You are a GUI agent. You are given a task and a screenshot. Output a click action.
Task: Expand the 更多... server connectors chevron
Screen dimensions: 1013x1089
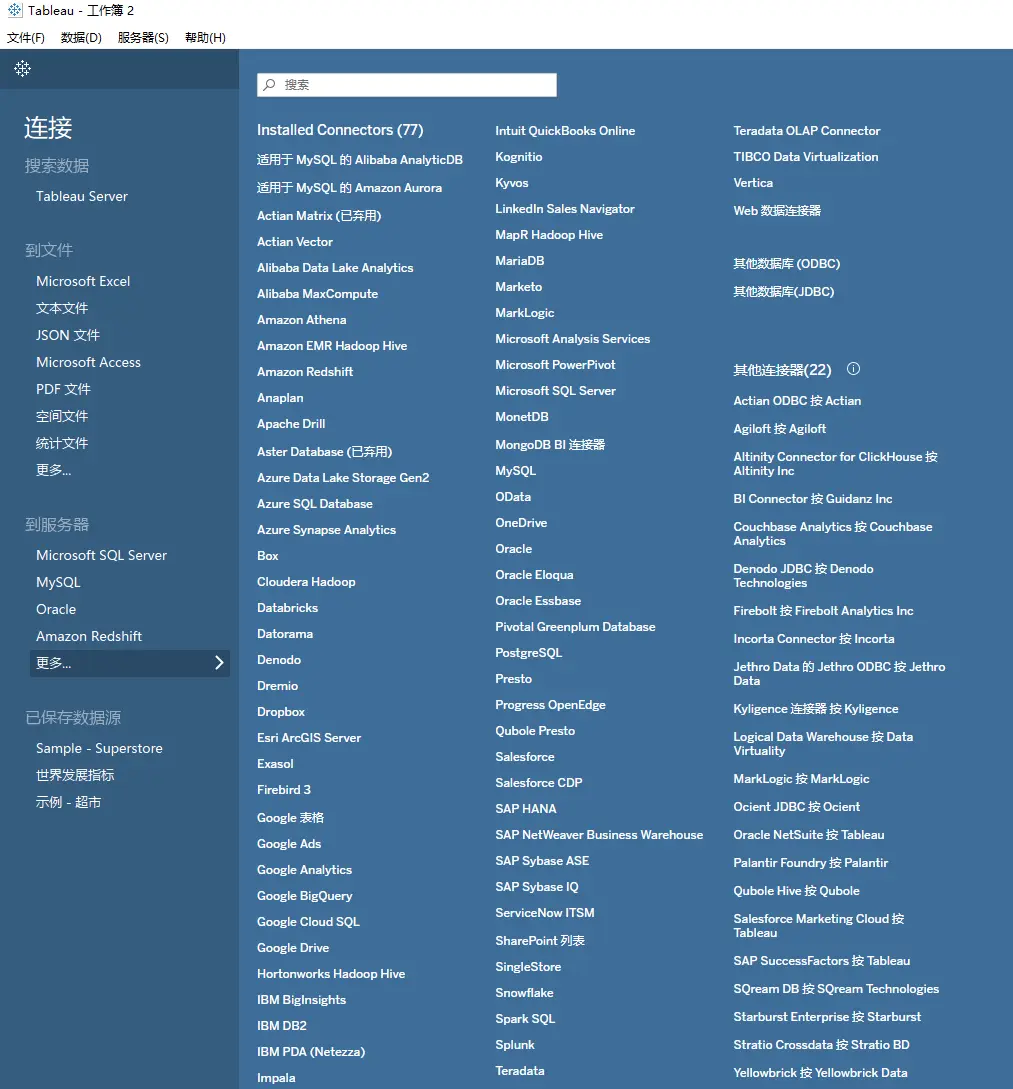[x=219, y=663]
